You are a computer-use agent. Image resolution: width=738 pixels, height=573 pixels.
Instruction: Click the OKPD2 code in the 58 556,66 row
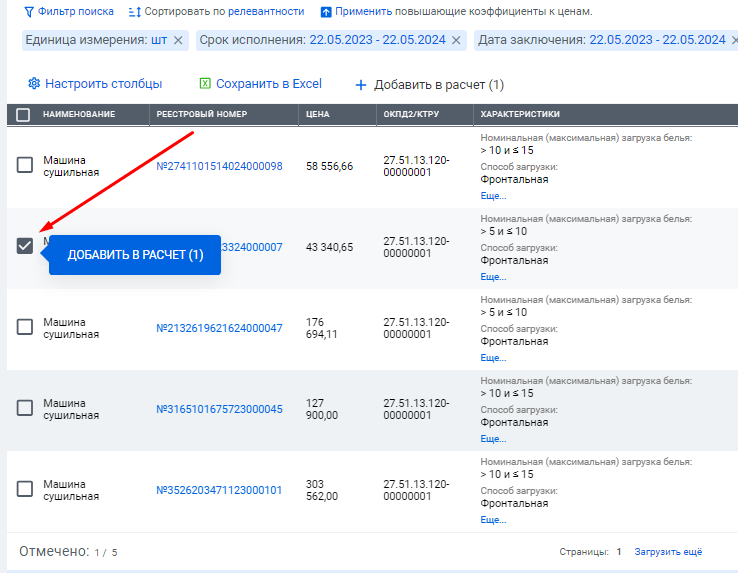coord(416,166)
